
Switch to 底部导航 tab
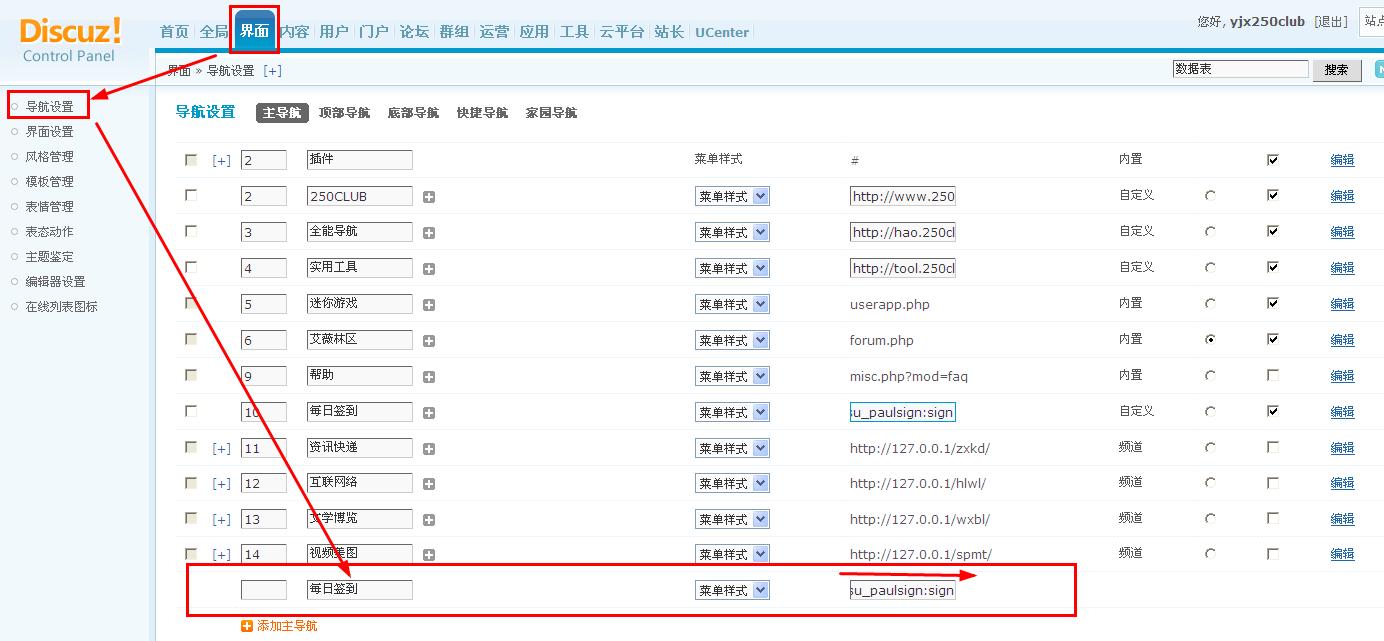[x=413, y=113]
